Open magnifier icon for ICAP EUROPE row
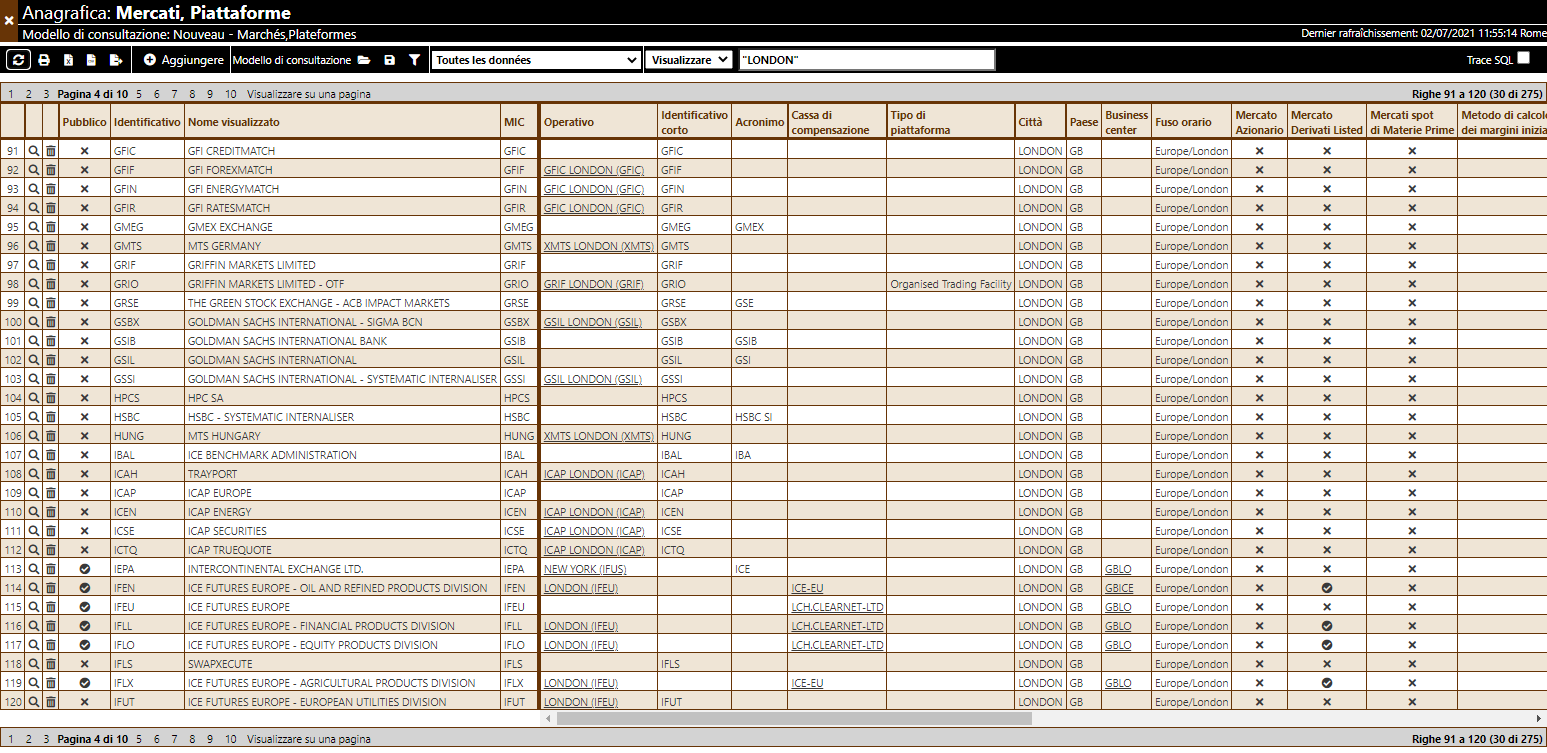Screen dimensions: 1547x753 click(x=34, y=493)
